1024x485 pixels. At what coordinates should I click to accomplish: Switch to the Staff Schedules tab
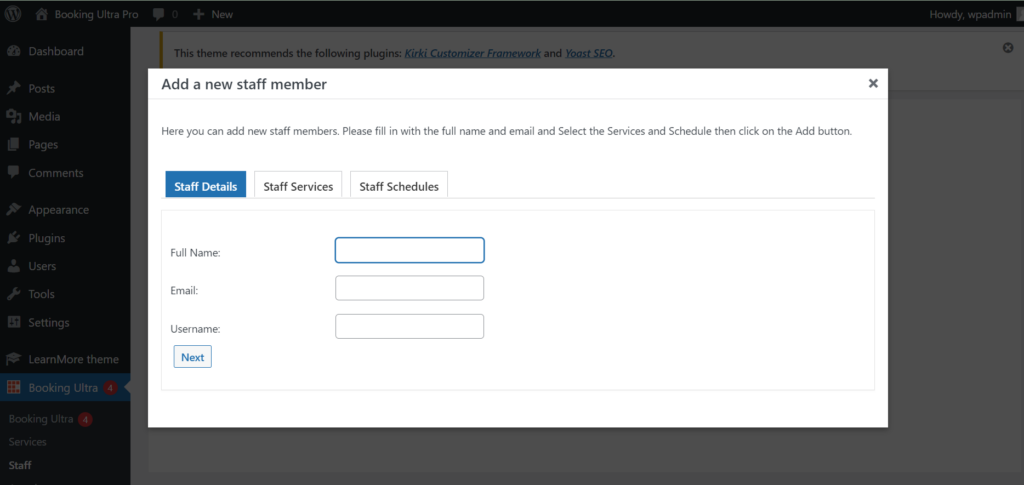pyautogui.click(x=399, y=185)
